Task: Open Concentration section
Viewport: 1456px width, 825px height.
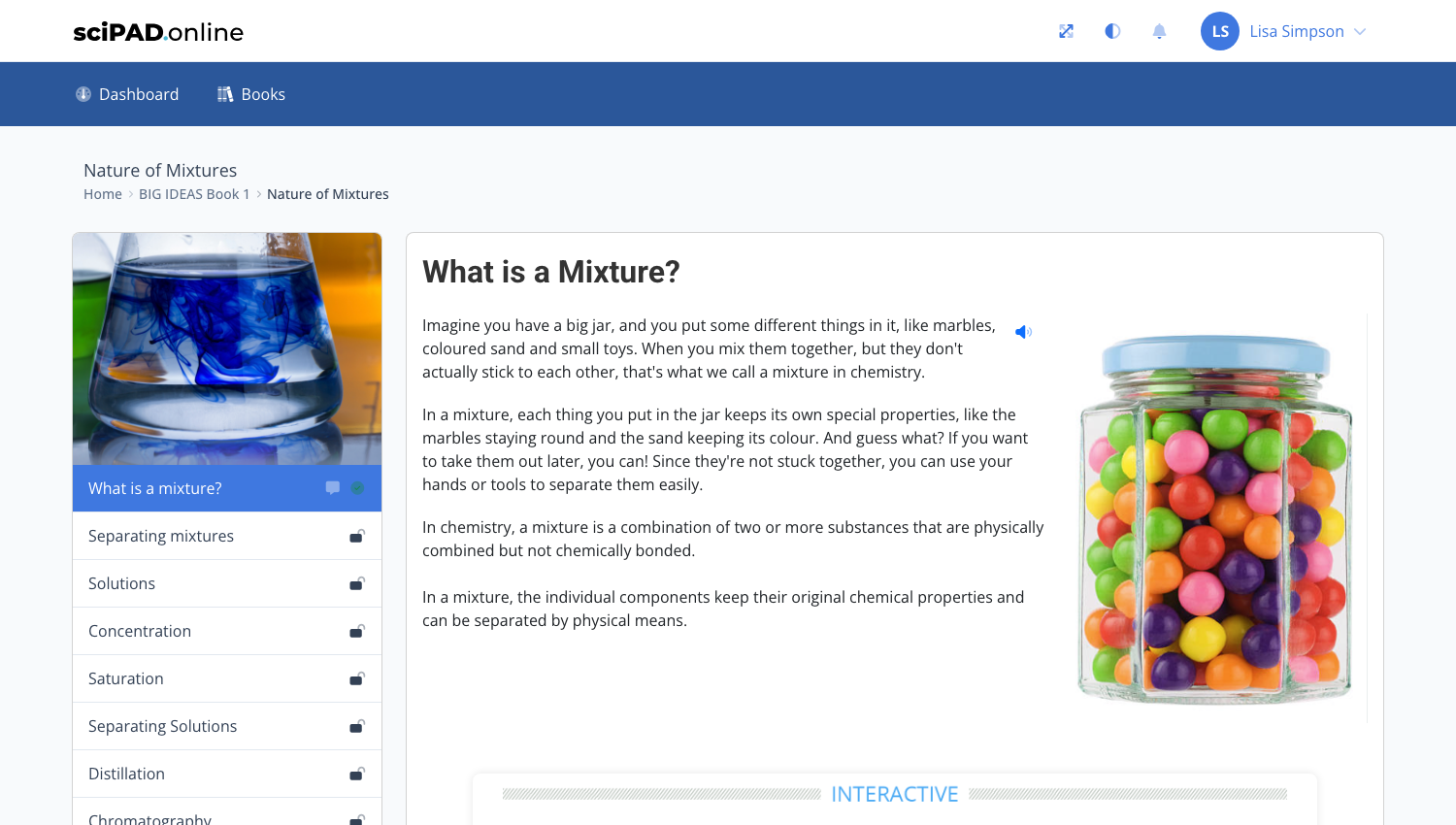Action: tap(227, 631)
